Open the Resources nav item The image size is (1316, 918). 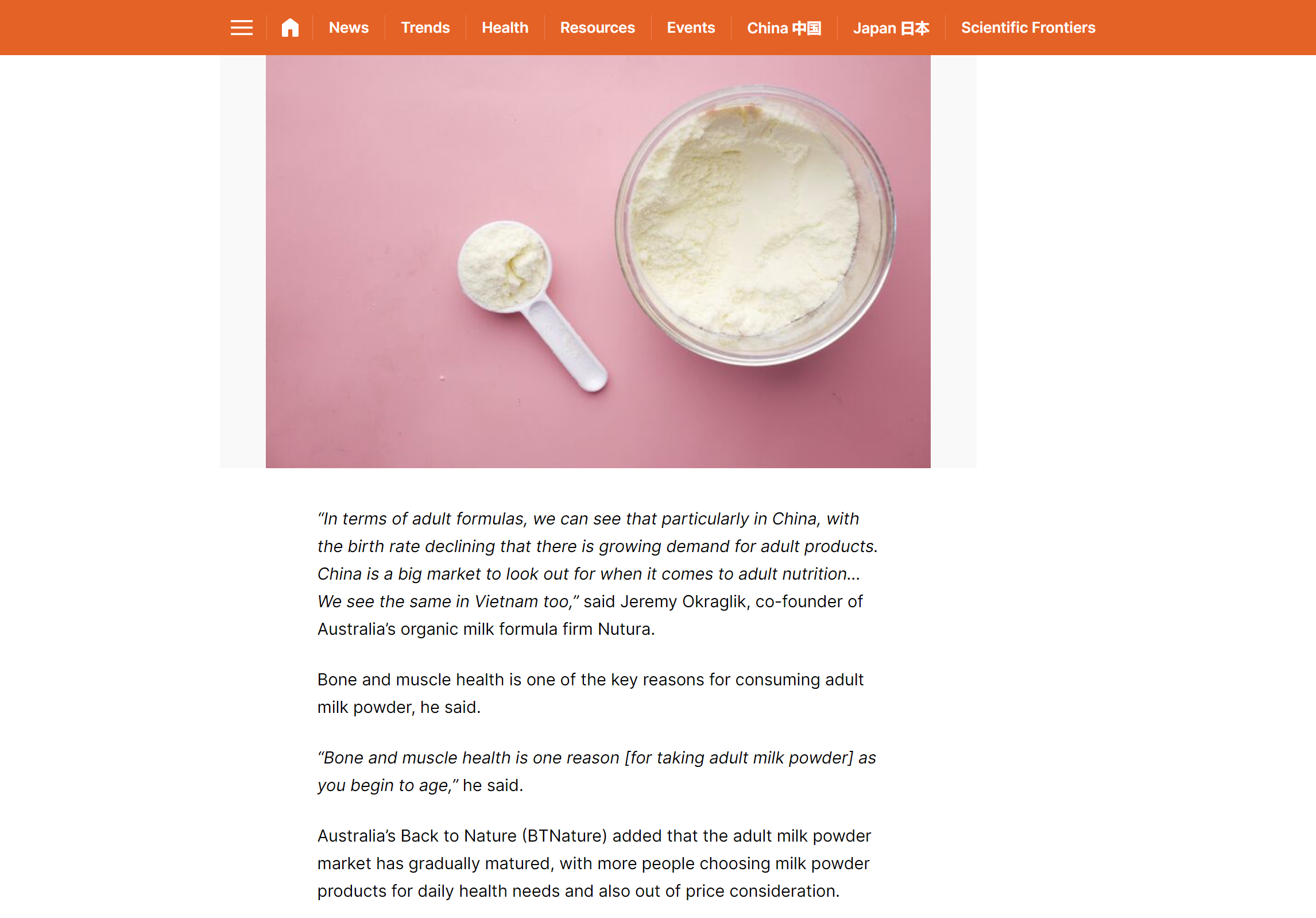pyautogui.click(x=597, y=28)
